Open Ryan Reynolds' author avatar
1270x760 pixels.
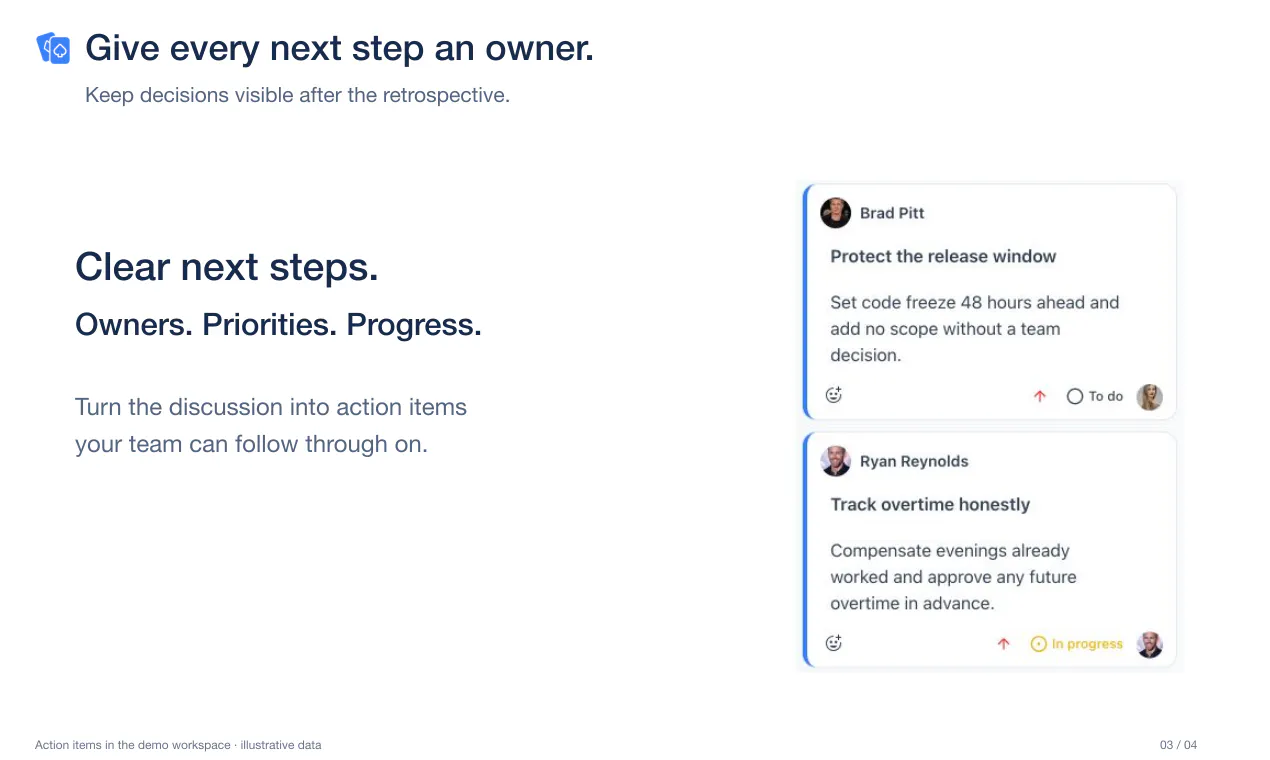835,461
